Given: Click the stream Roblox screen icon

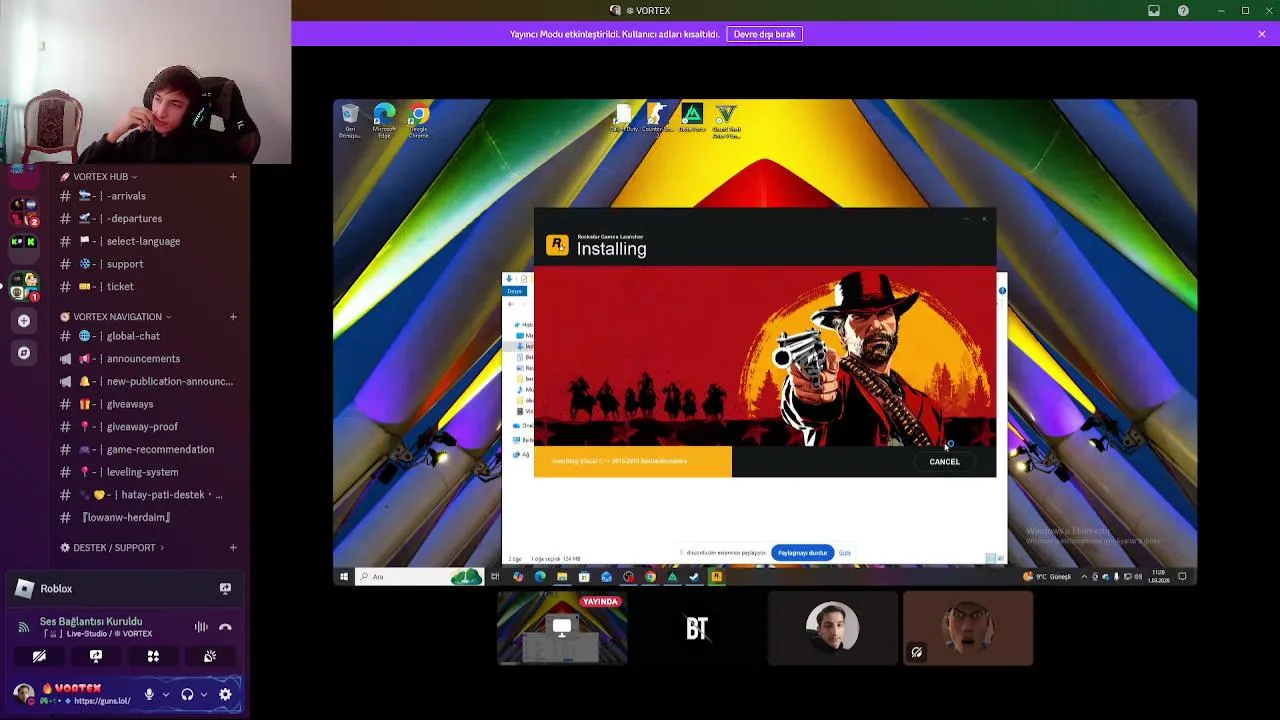Looking at the screenshot, I should [225, 589].
